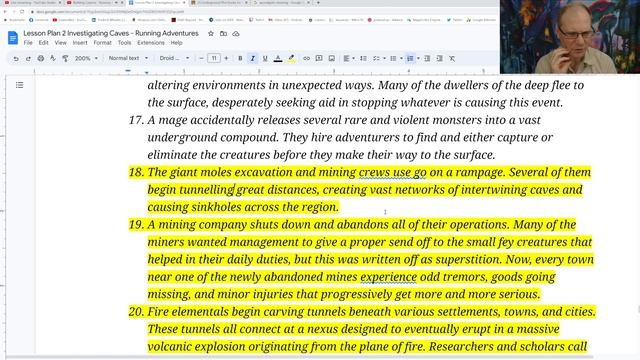The height and width of the screenshot is (360, 640).
Task: Open the text color picker
Action: (278, 59)
